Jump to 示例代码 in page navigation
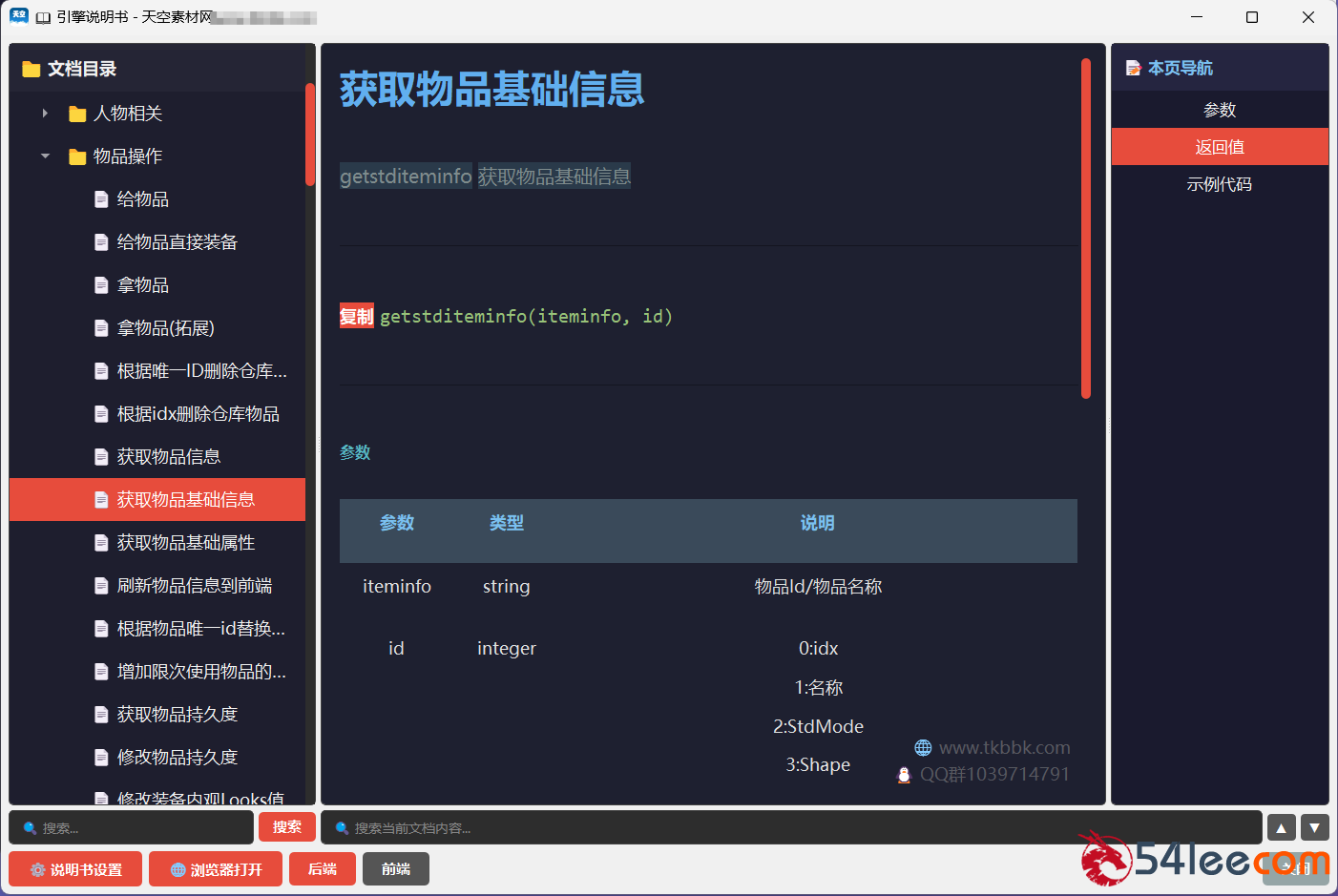 coord(1219,184)
